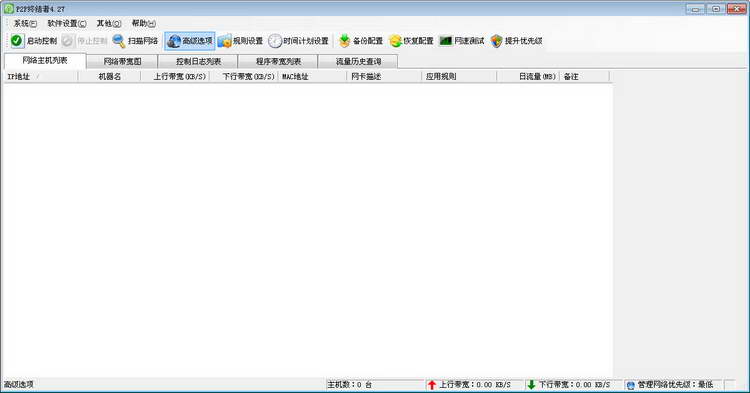Sort by 日流量(MB) column header

pos(528,76)
